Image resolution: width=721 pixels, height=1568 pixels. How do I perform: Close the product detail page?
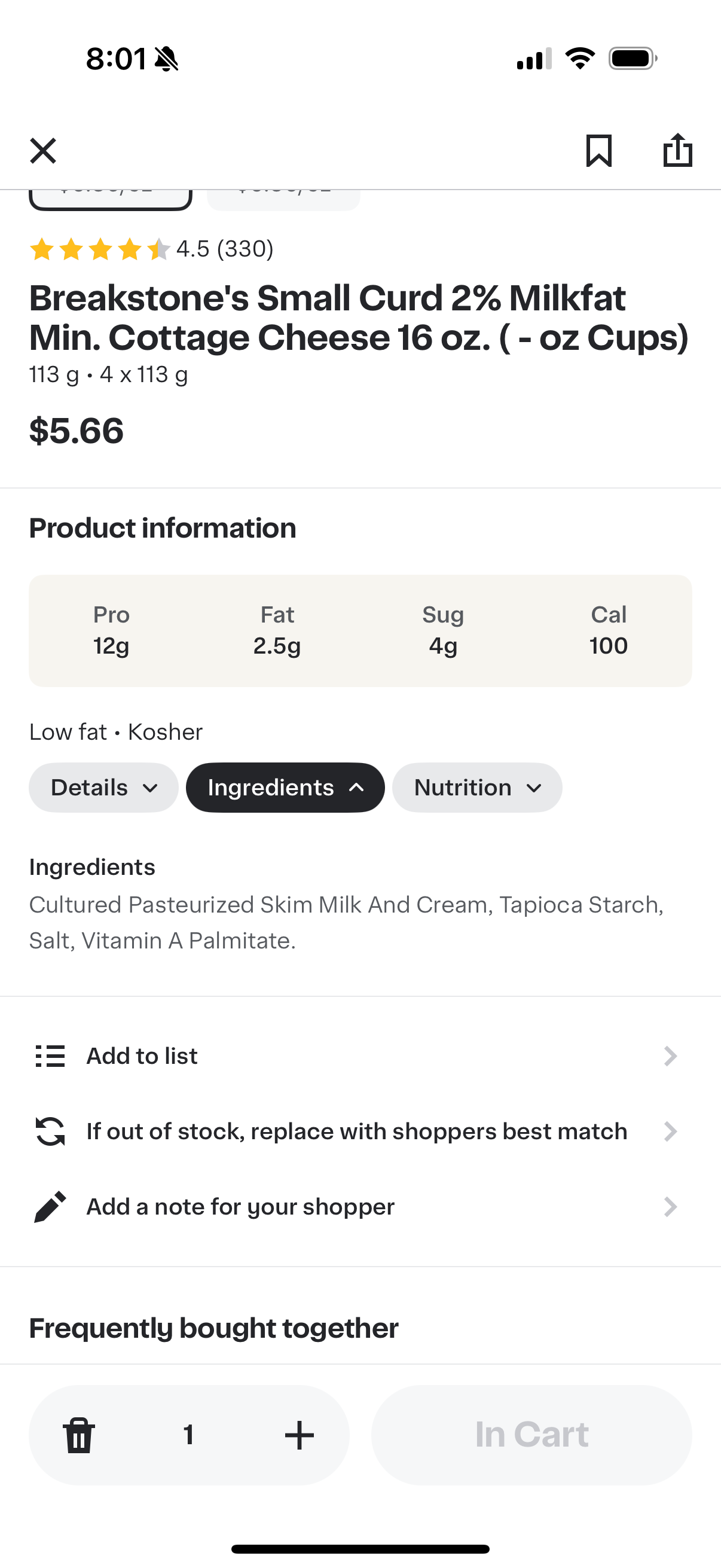43,150
